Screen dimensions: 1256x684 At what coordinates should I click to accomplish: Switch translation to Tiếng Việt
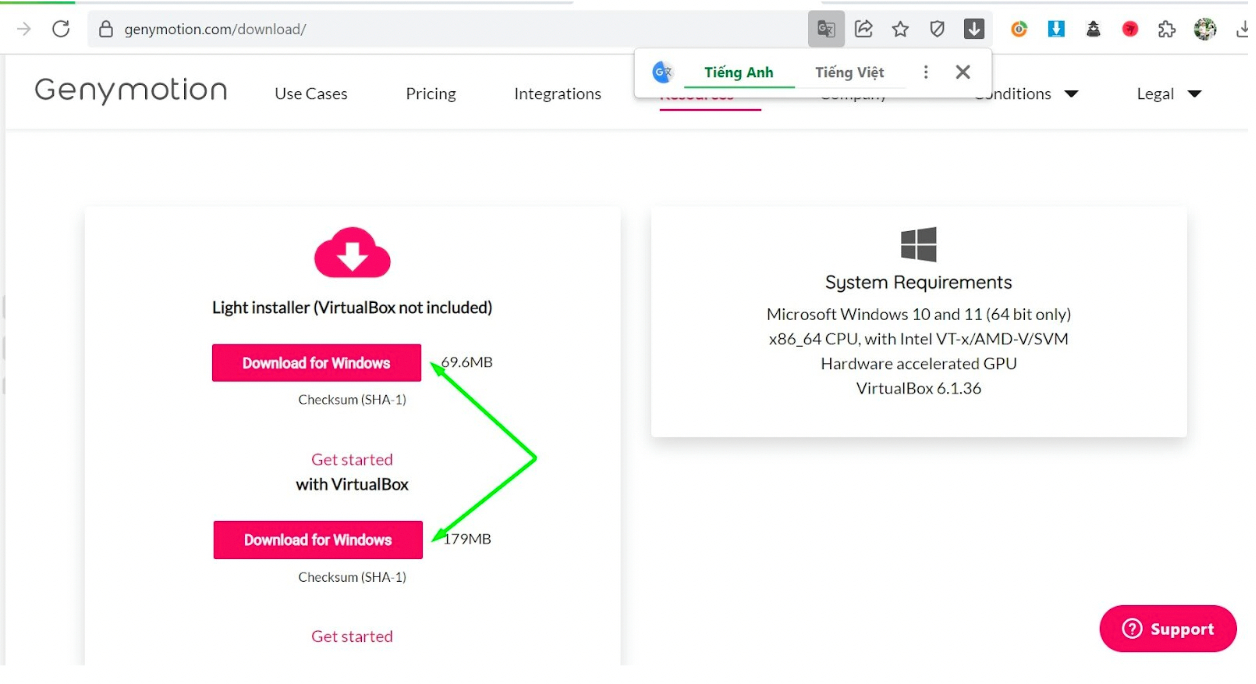[850, 72]
